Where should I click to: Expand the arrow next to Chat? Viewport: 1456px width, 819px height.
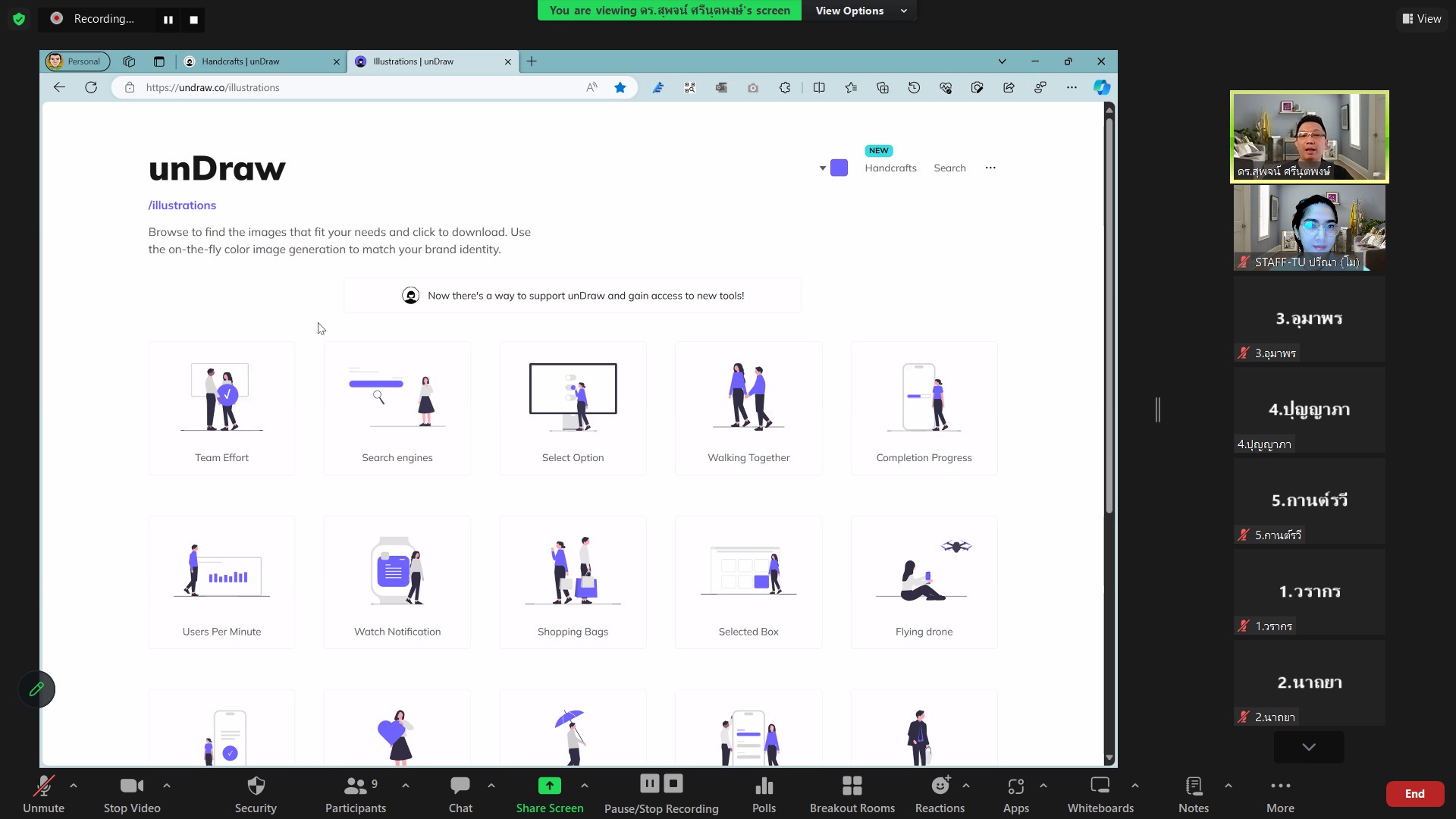491,786
